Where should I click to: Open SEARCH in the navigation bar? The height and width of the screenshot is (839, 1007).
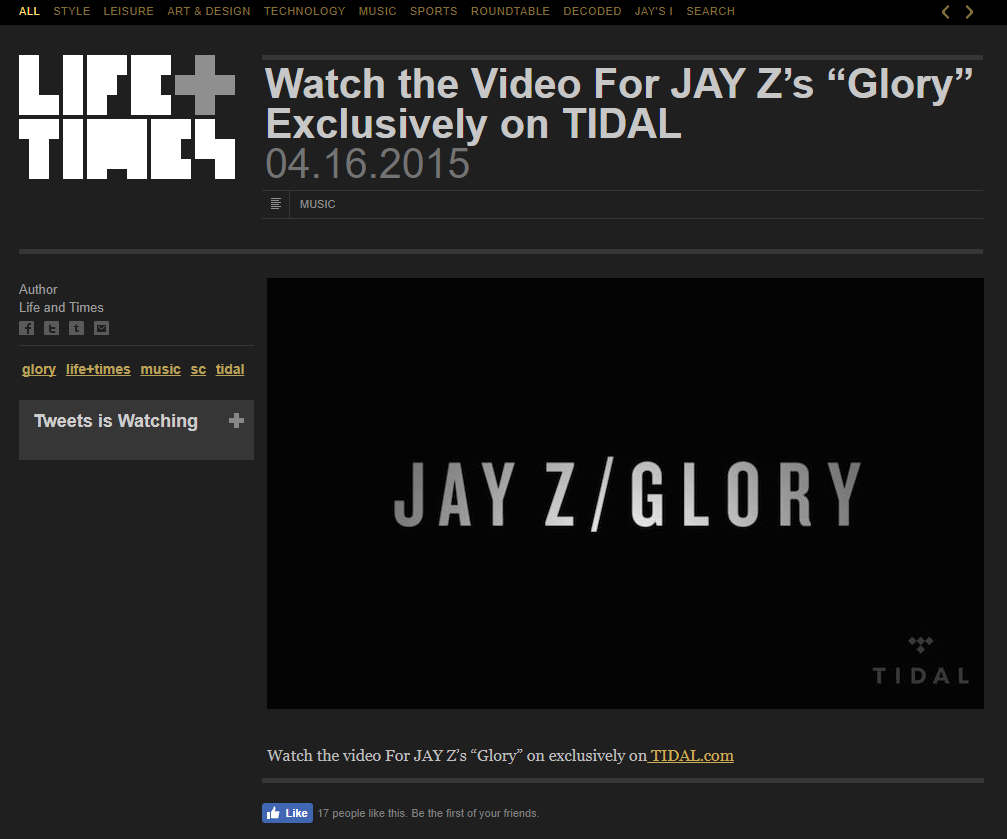click(710, 12)
